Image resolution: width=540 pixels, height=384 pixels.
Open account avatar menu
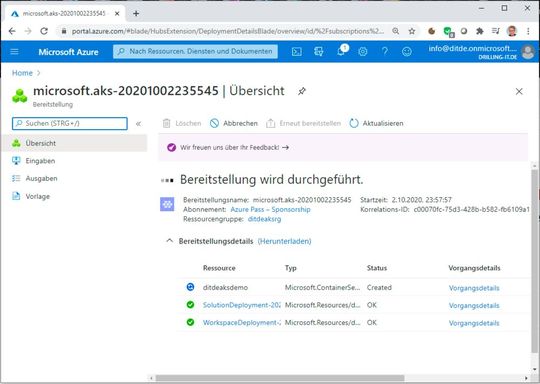click(528, 52)
